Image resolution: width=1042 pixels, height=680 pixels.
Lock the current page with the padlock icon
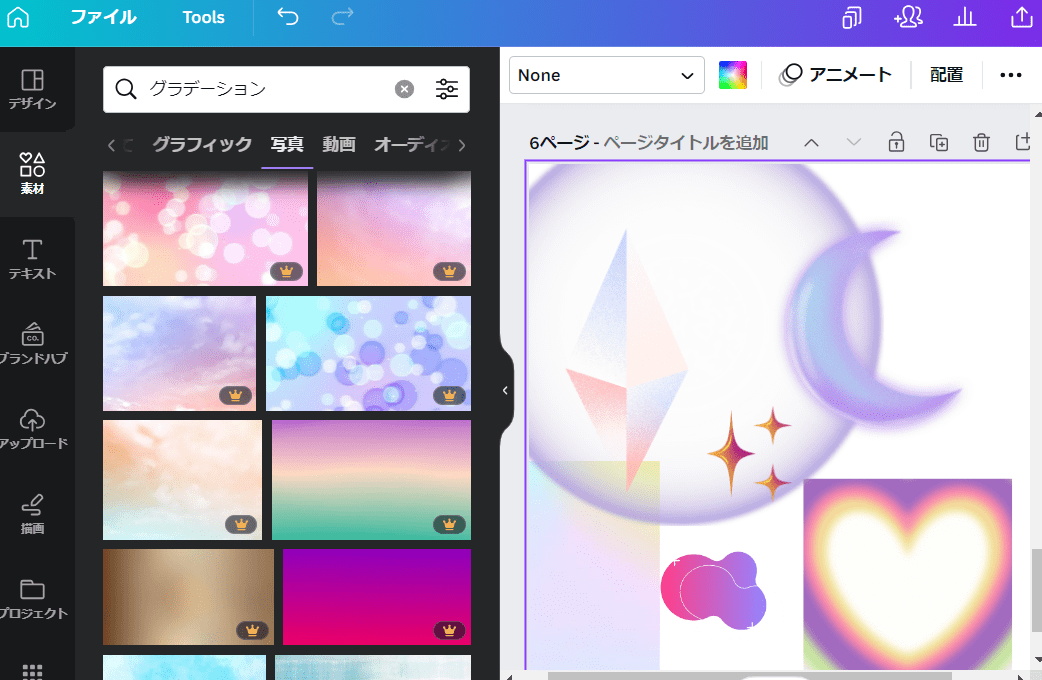(896, 142)
